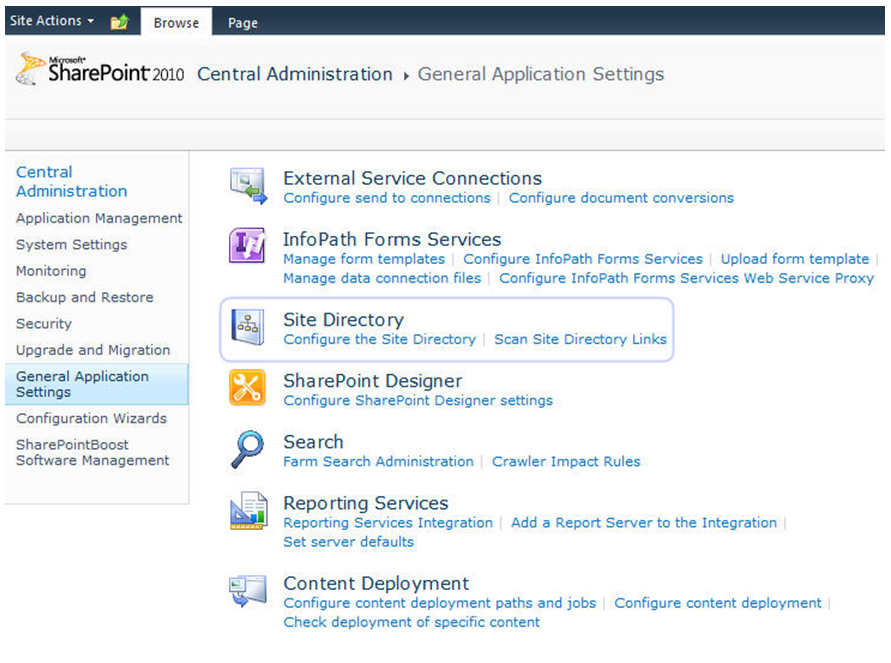Open SharePointBoost Software Management in sidebar
891x663 pixels.
click(93, 452)
